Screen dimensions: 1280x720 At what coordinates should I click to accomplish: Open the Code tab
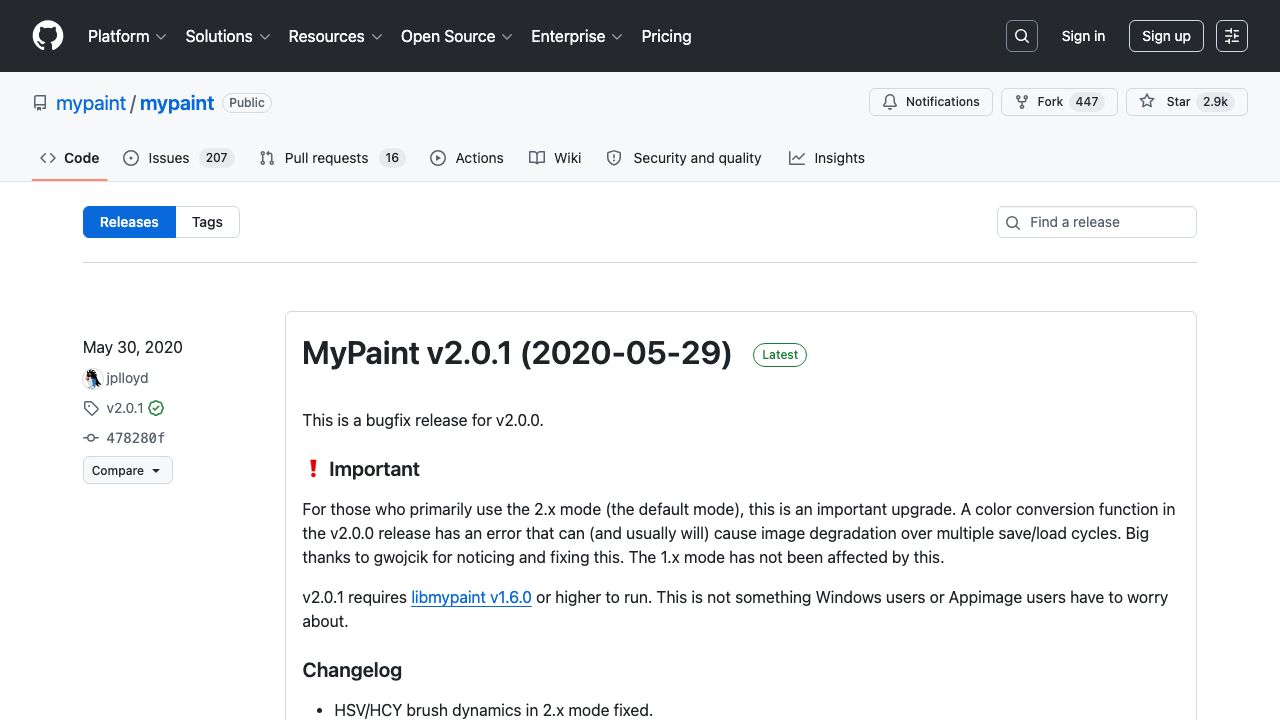click(70, 158)
